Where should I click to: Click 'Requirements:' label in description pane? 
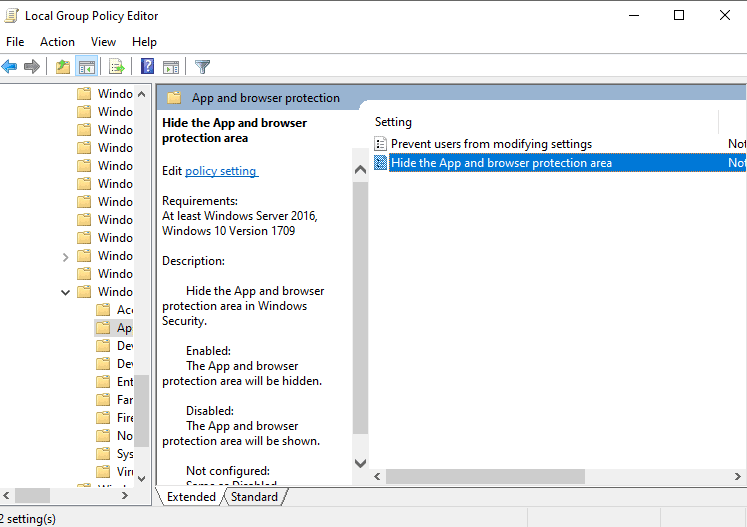point(200,201)
